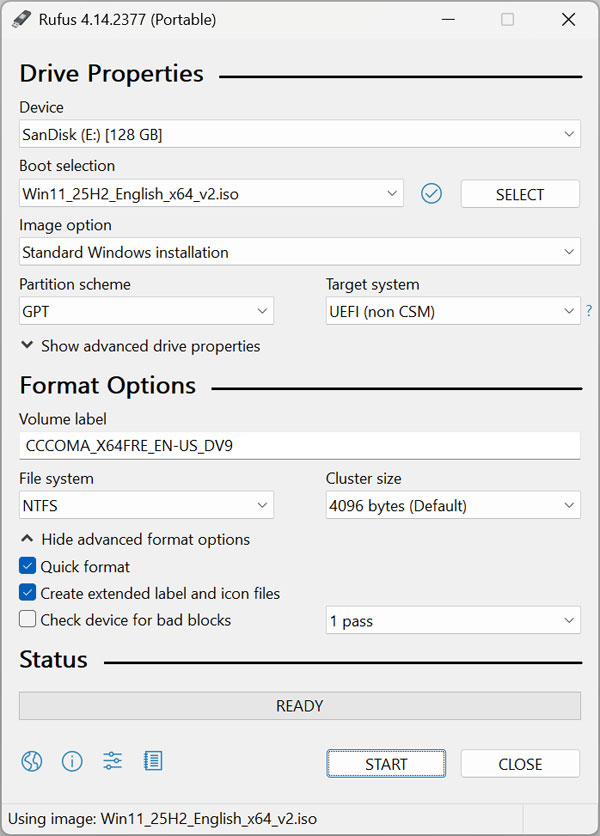Click the READY progress bar
The width and height of the screenshot is (600, 836).
point(300,706)
